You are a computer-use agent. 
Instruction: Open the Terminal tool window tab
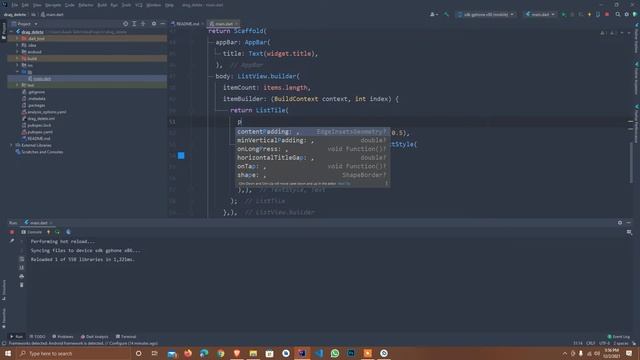(126, 337)
